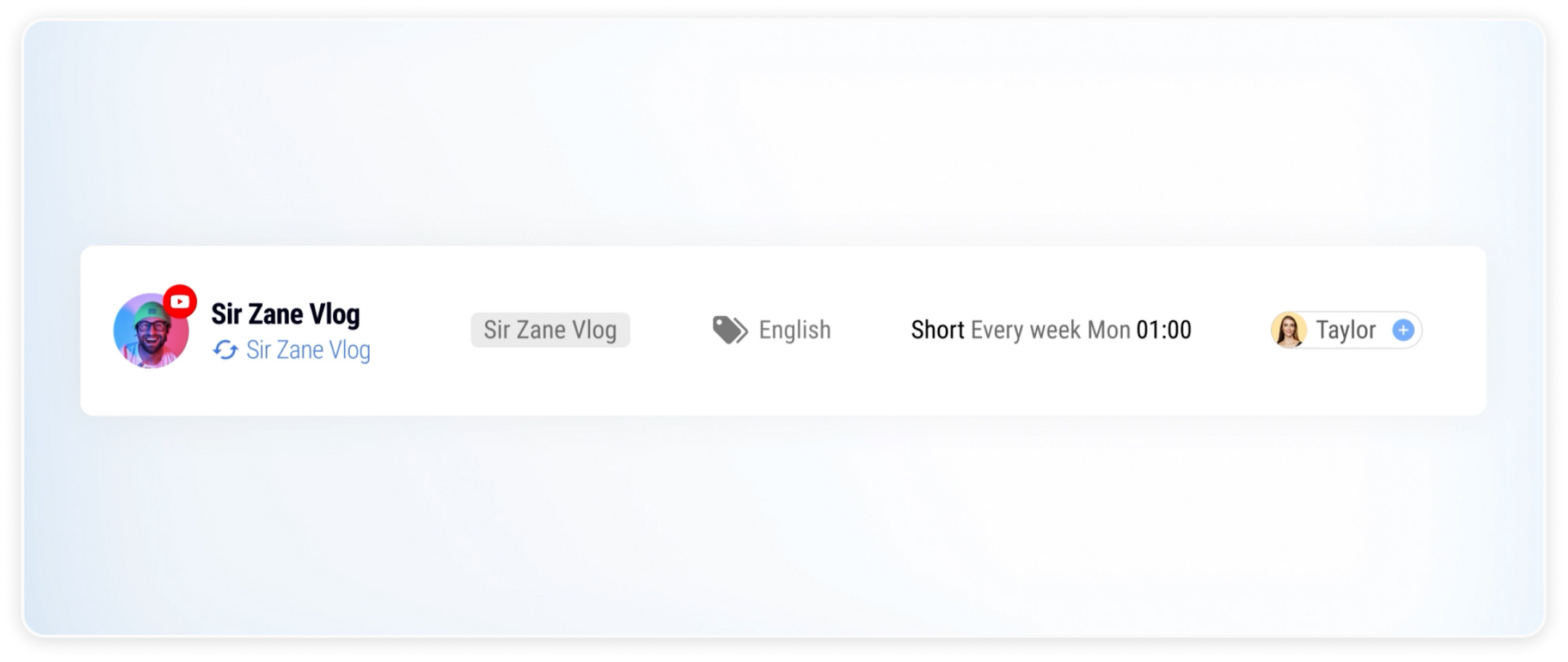Click the Every week schedule text

(1025, 330)
